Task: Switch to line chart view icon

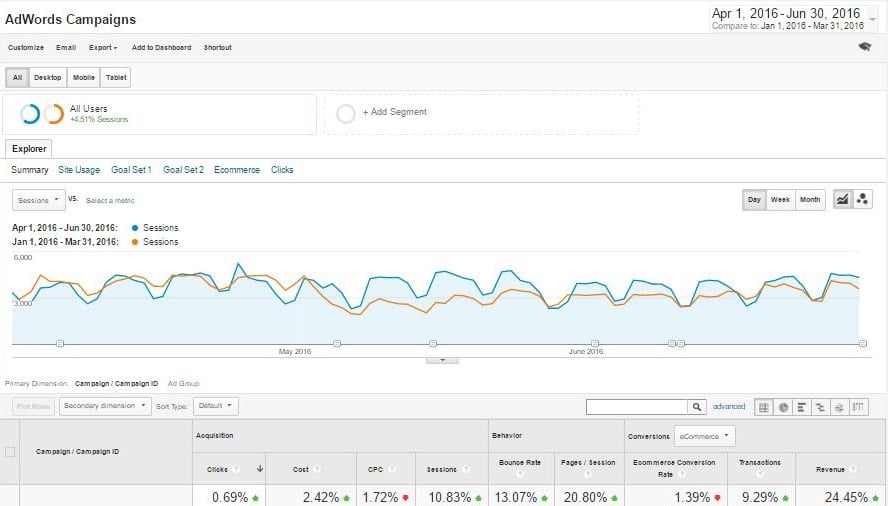Action: pyautogui.click(x=843, y=199)
